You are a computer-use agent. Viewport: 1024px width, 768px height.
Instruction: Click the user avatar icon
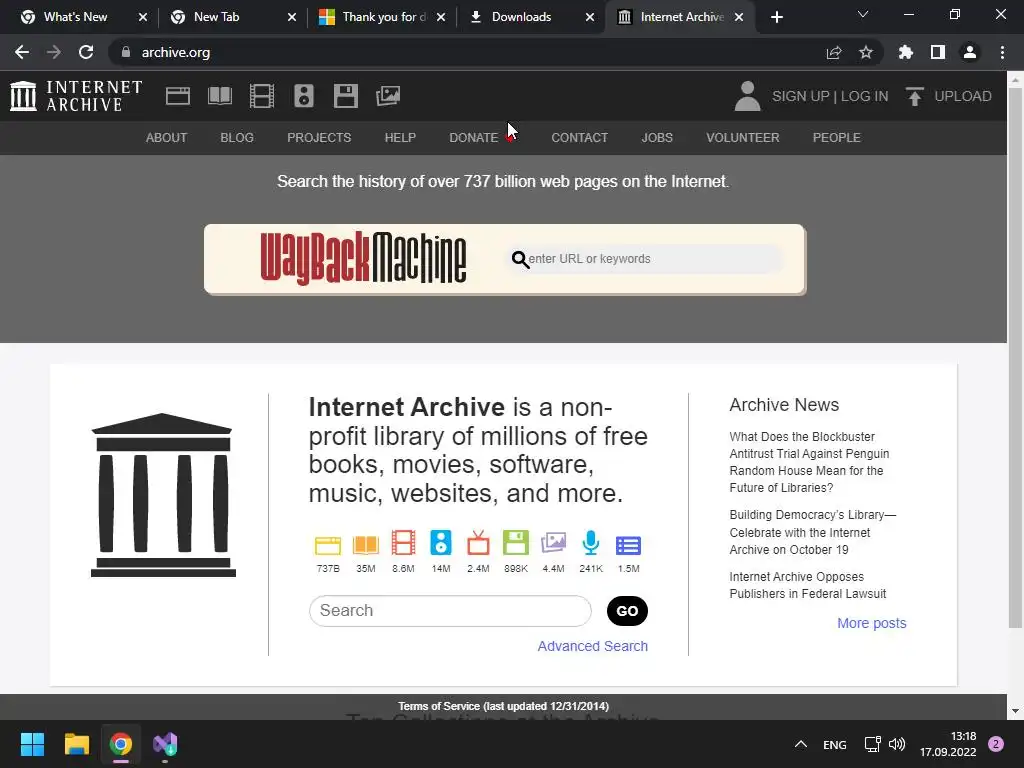[748, 96]
